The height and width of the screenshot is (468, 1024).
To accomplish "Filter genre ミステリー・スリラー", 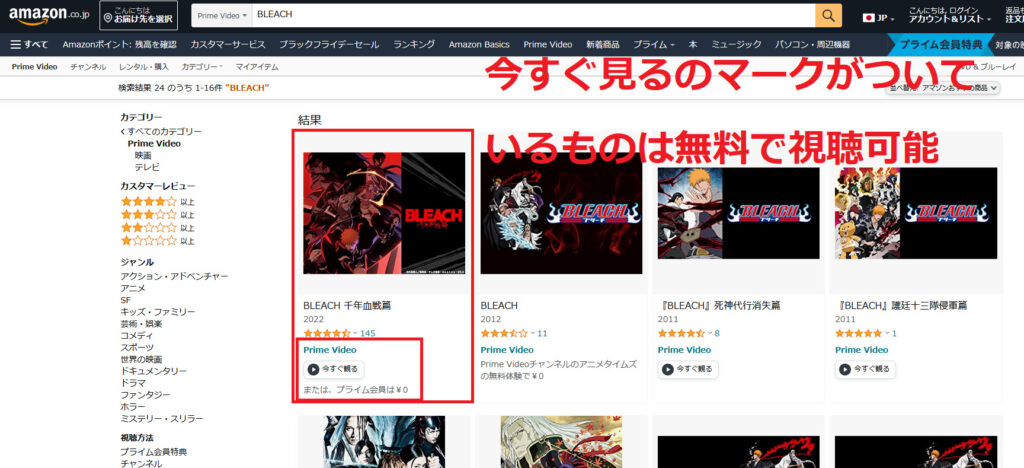I will click(x=161, y=418).
